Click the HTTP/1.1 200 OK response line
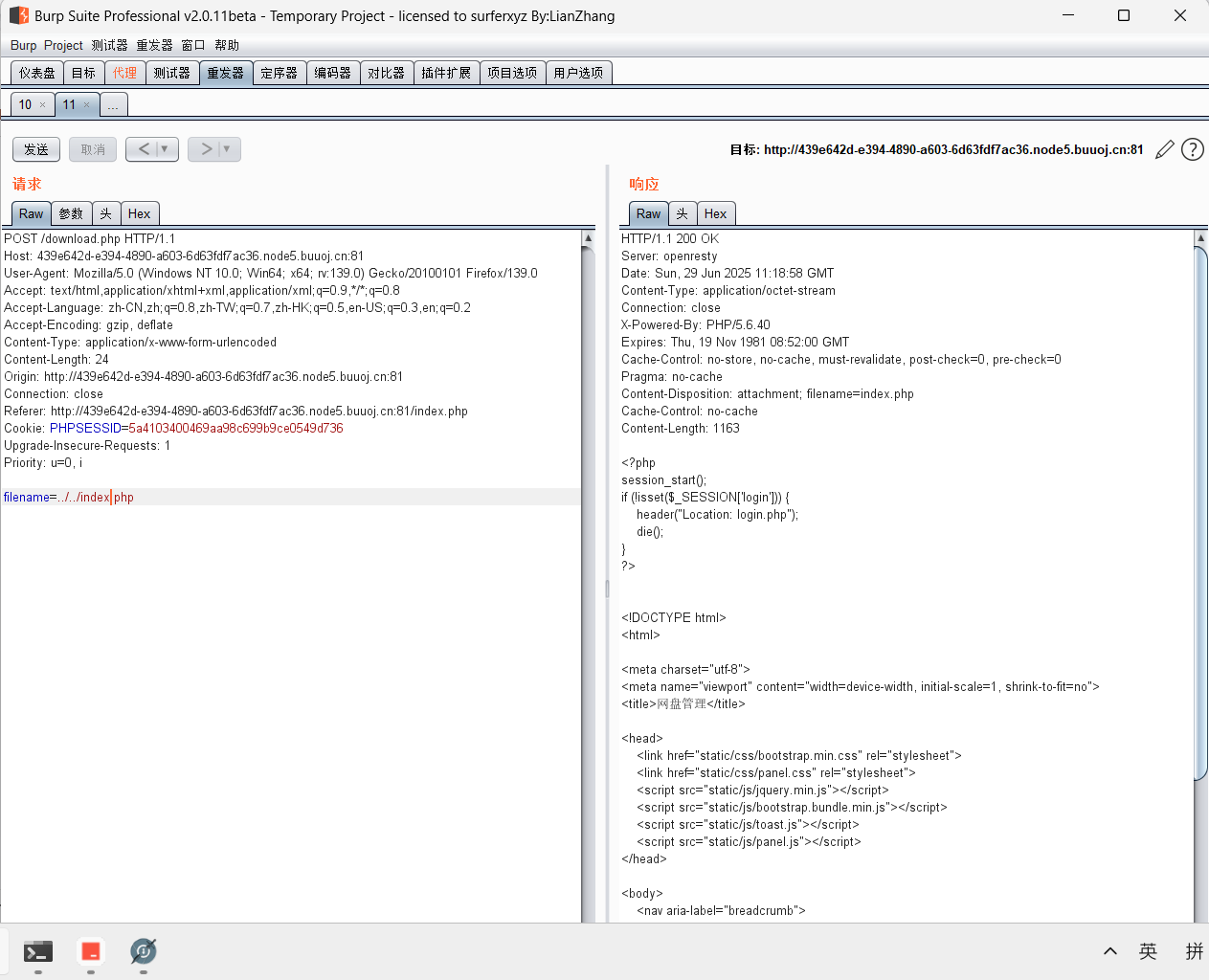1209x980 pixels. [x=670, y=238]
